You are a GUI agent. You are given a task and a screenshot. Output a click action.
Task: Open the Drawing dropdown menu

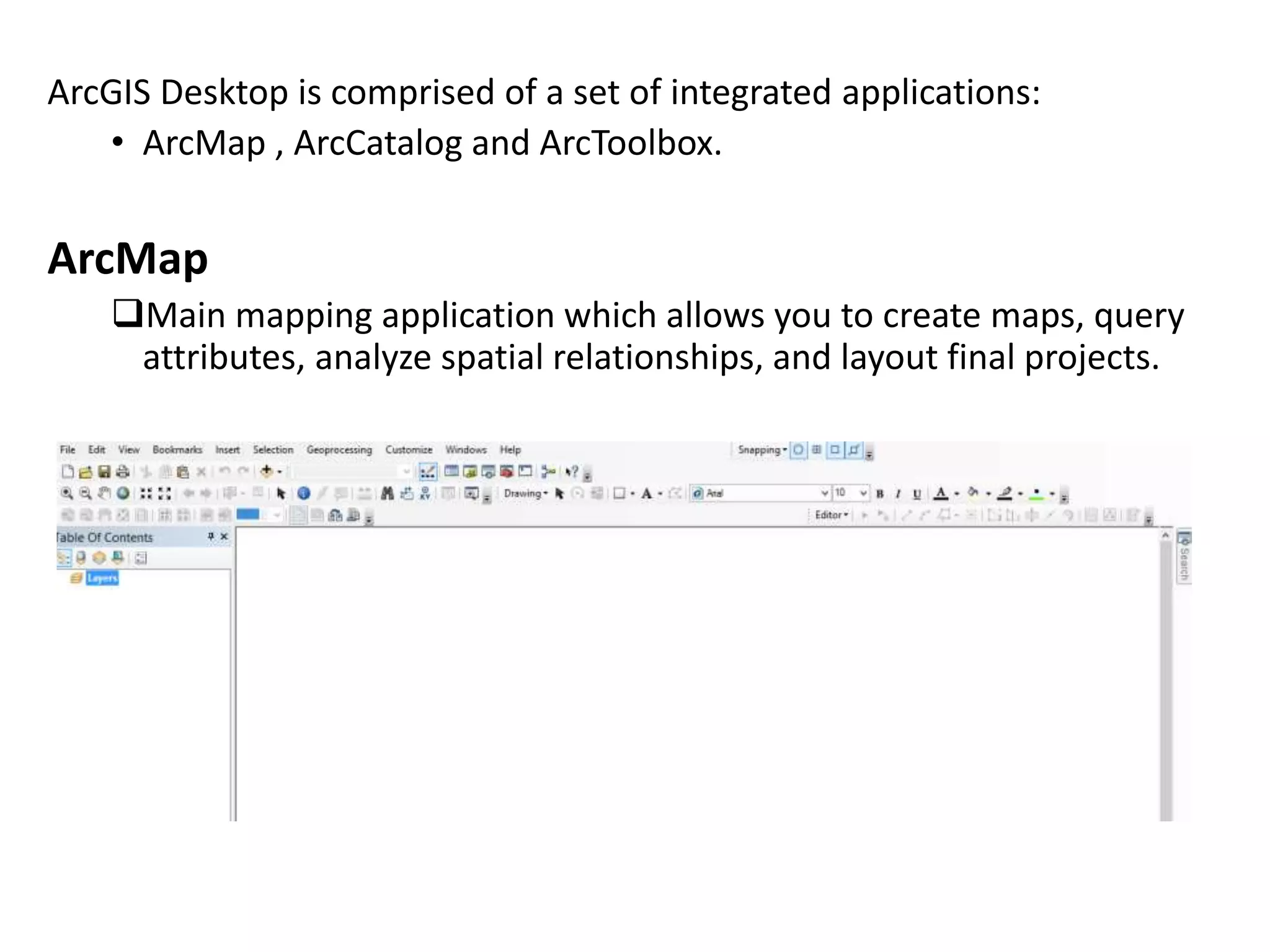(x=525, y=493)
